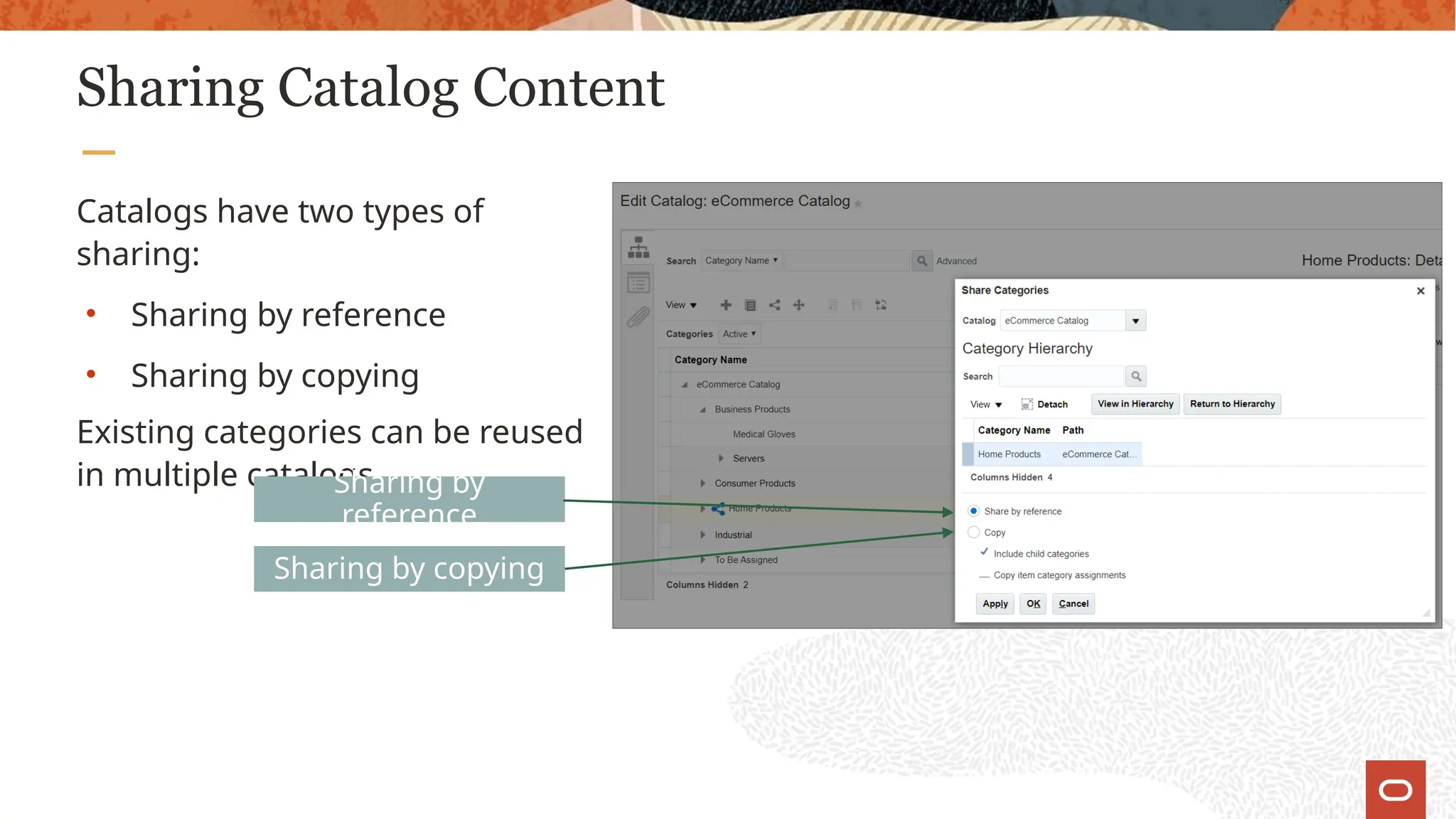Open the View menu in catalog toolbar
1456x819 pixels.
pos(680,305)
